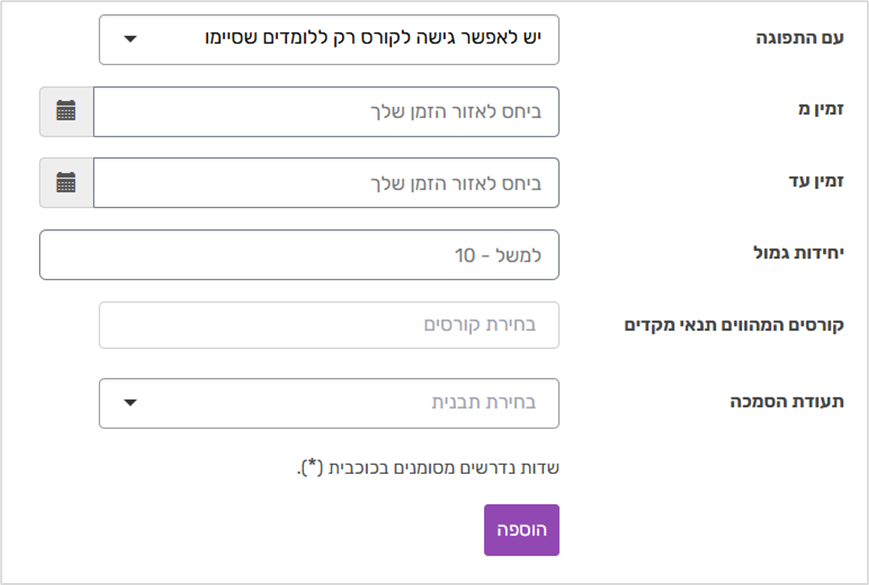Click the תעודת הסמכה field label
Image resolution: width=869 pixels, height=585 pixels.
(787, 401)
